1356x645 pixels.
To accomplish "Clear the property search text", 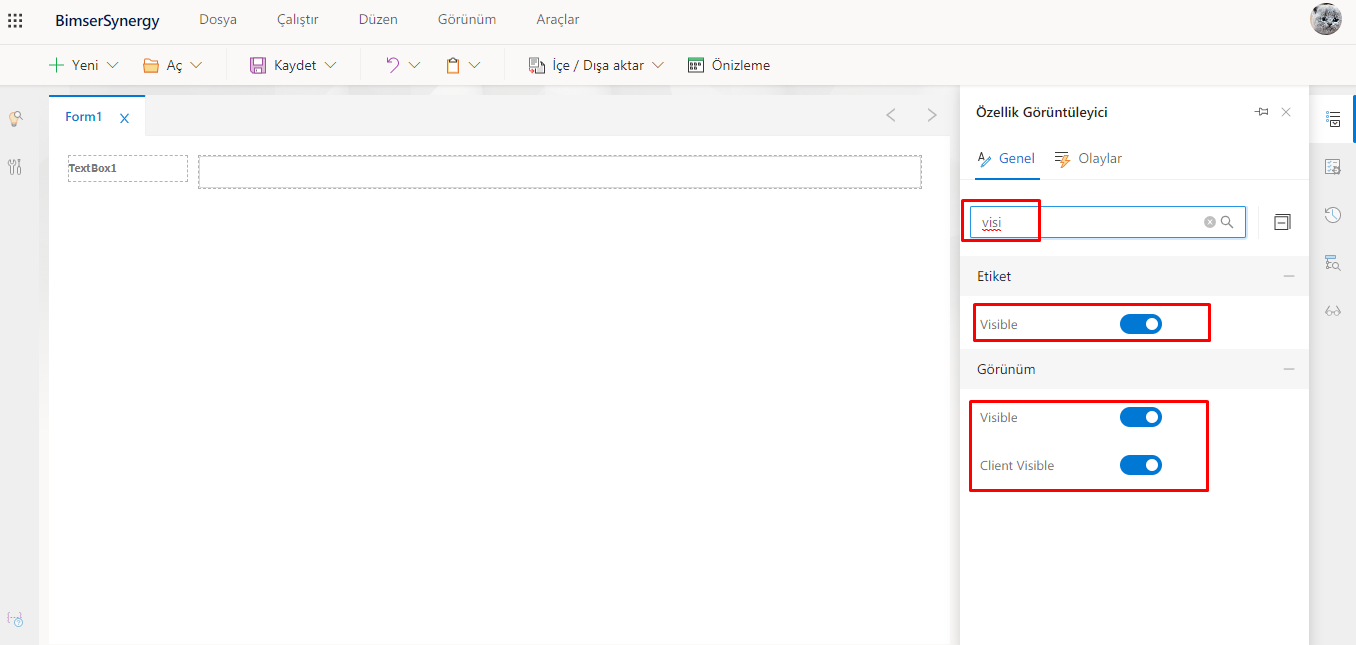I will click(1209, 222).
